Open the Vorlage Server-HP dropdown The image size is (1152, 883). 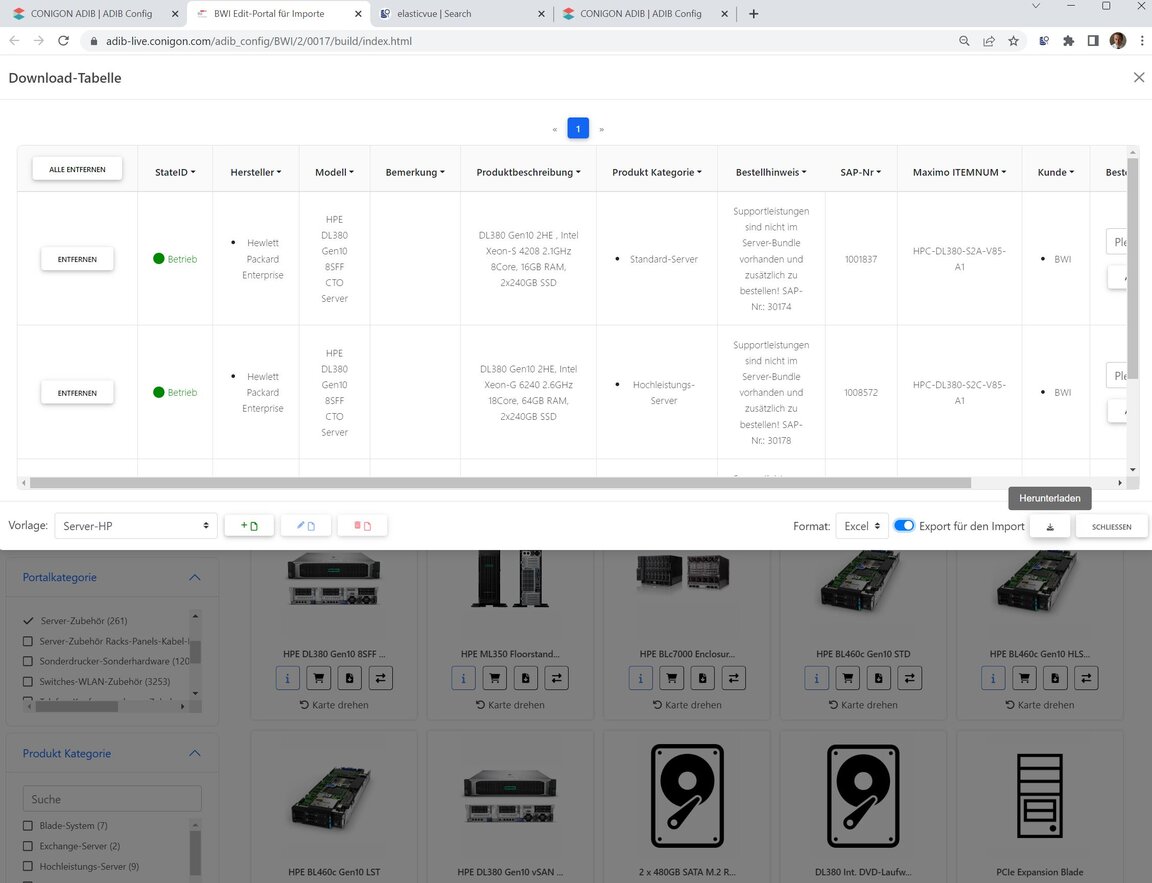tap(136, 526)
